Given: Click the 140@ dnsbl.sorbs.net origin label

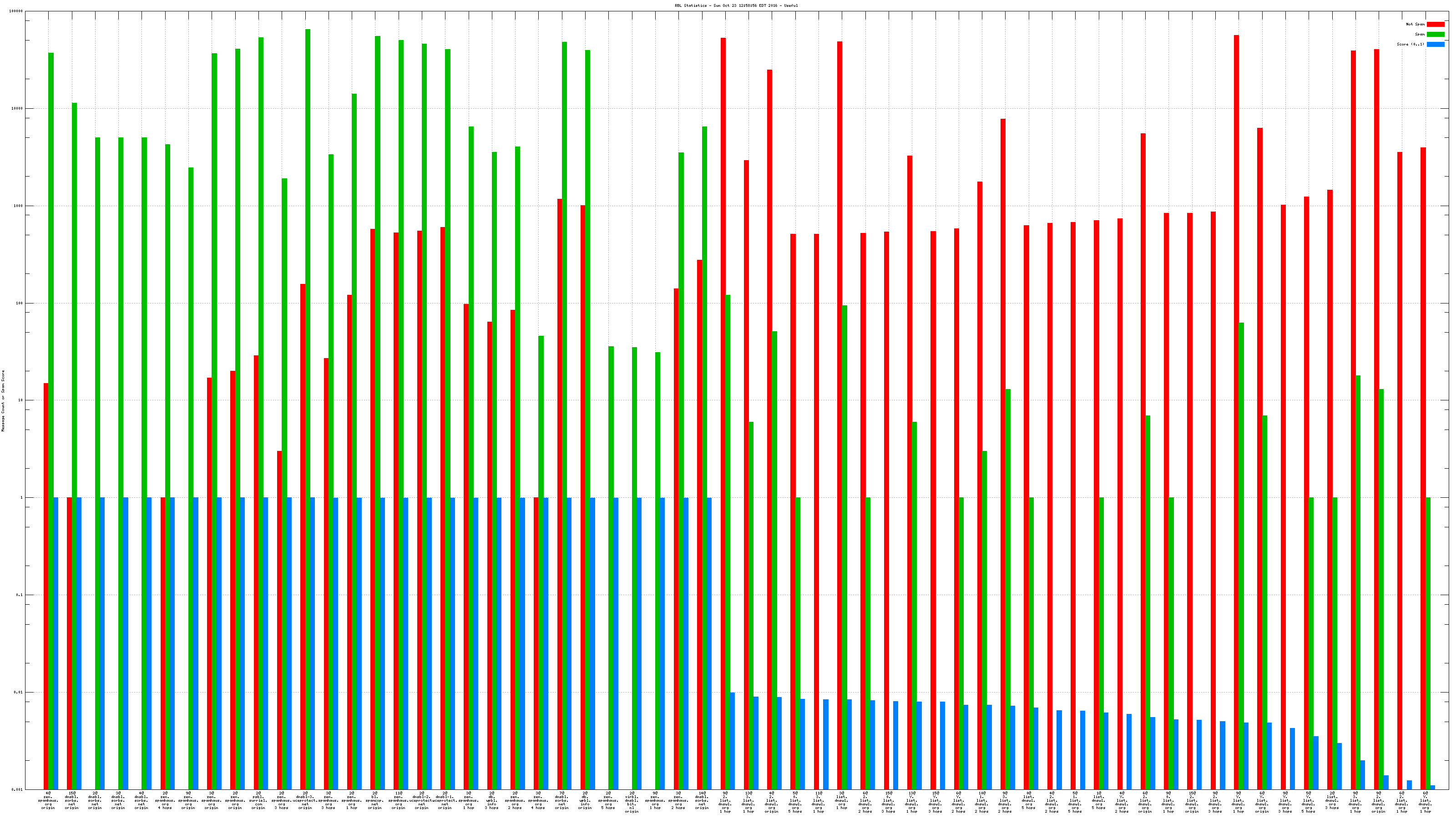Looking at the screenshot, I should pyautogui.click(x=702, y=800).
